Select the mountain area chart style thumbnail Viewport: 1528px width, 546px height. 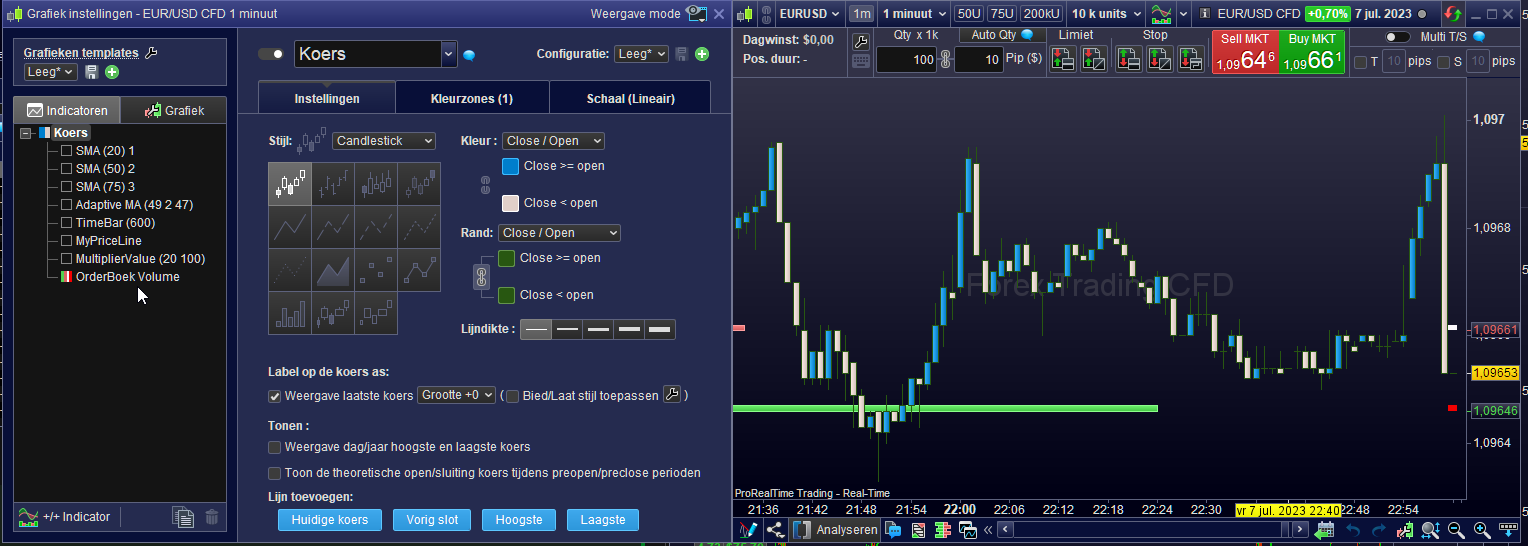point(333,270)
